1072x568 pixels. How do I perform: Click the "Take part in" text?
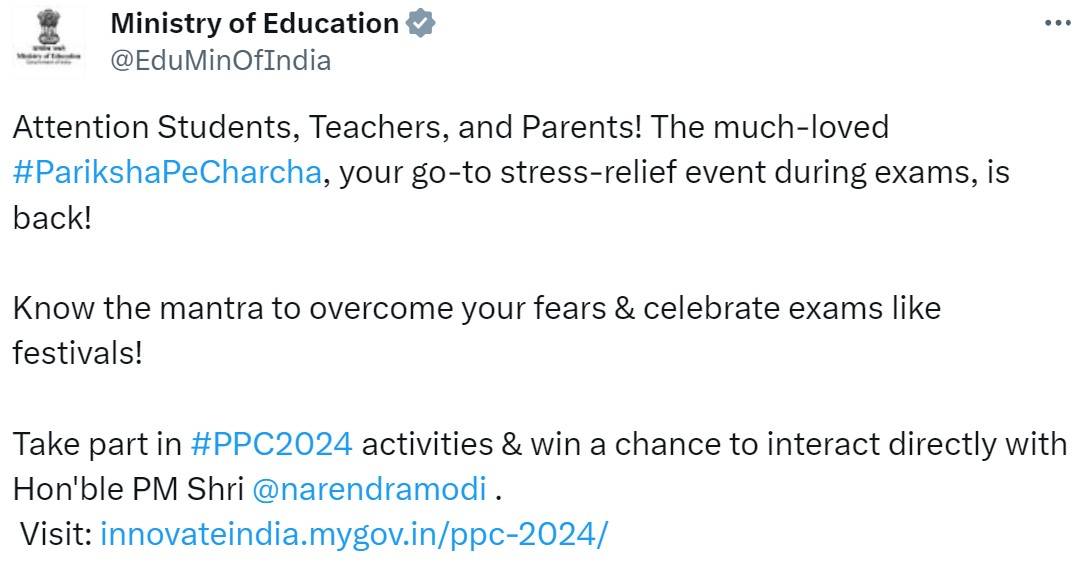(96, 443)
